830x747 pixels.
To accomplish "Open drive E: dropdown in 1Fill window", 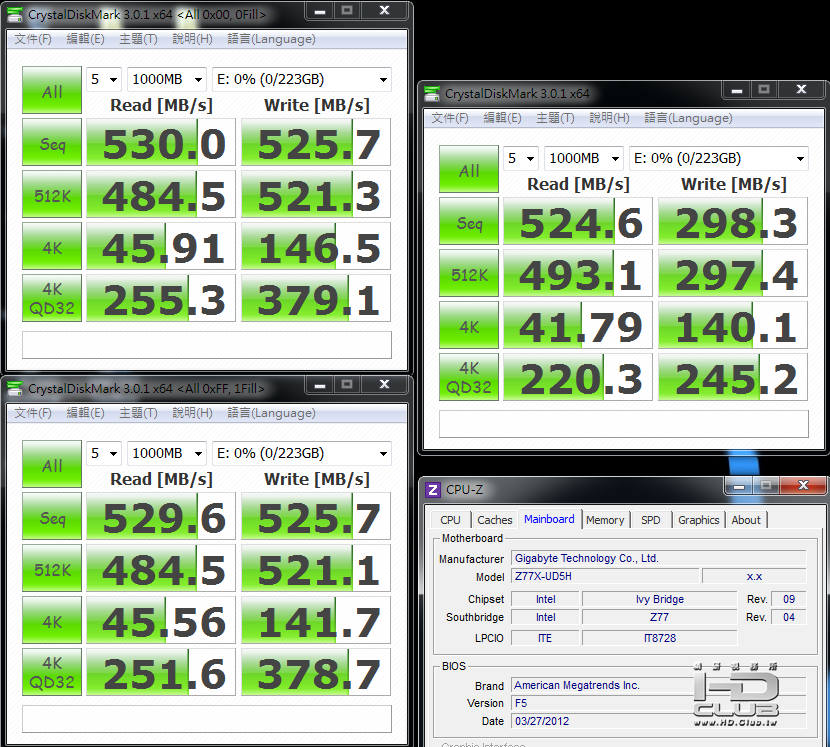I will coord(302,453).
